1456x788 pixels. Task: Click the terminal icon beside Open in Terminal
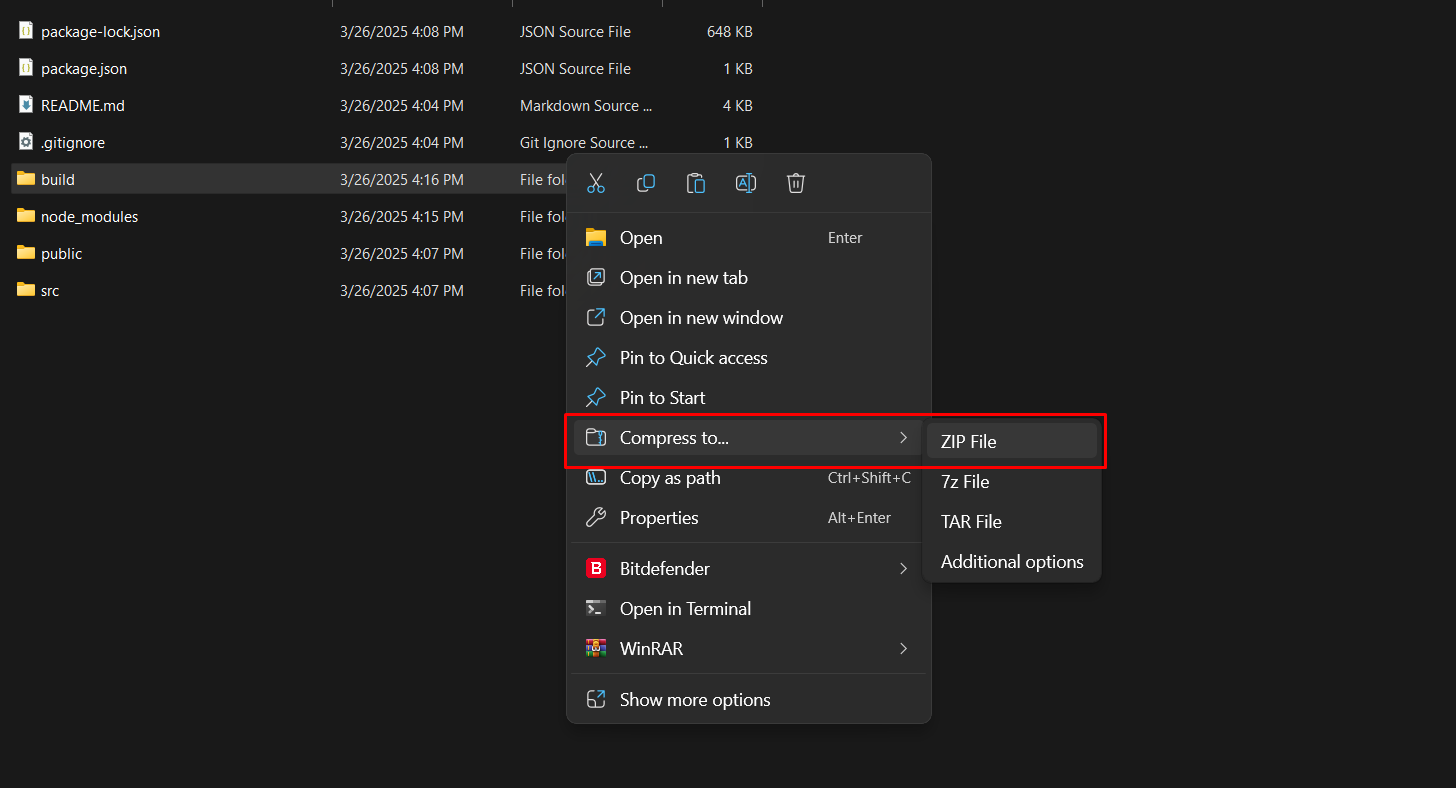[x=596, y=608]
